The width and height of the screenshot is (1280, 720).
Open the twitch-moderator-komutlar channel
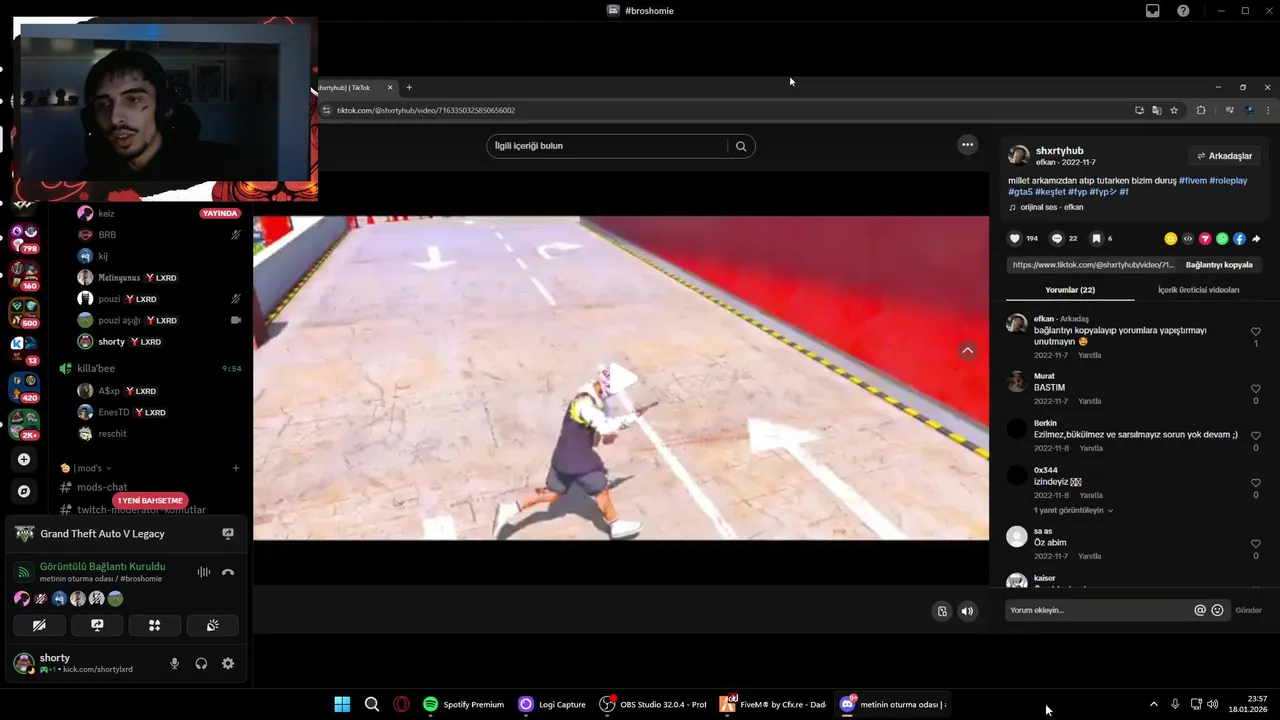pos(141,510)
